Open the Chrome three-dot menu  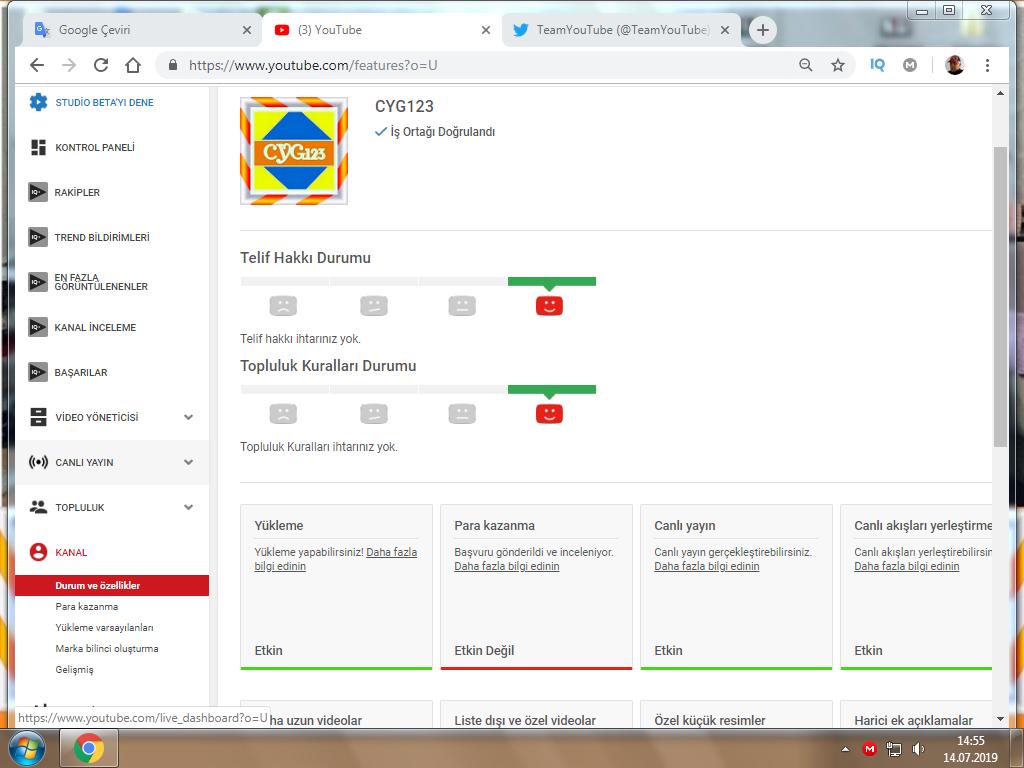point(987,65)
